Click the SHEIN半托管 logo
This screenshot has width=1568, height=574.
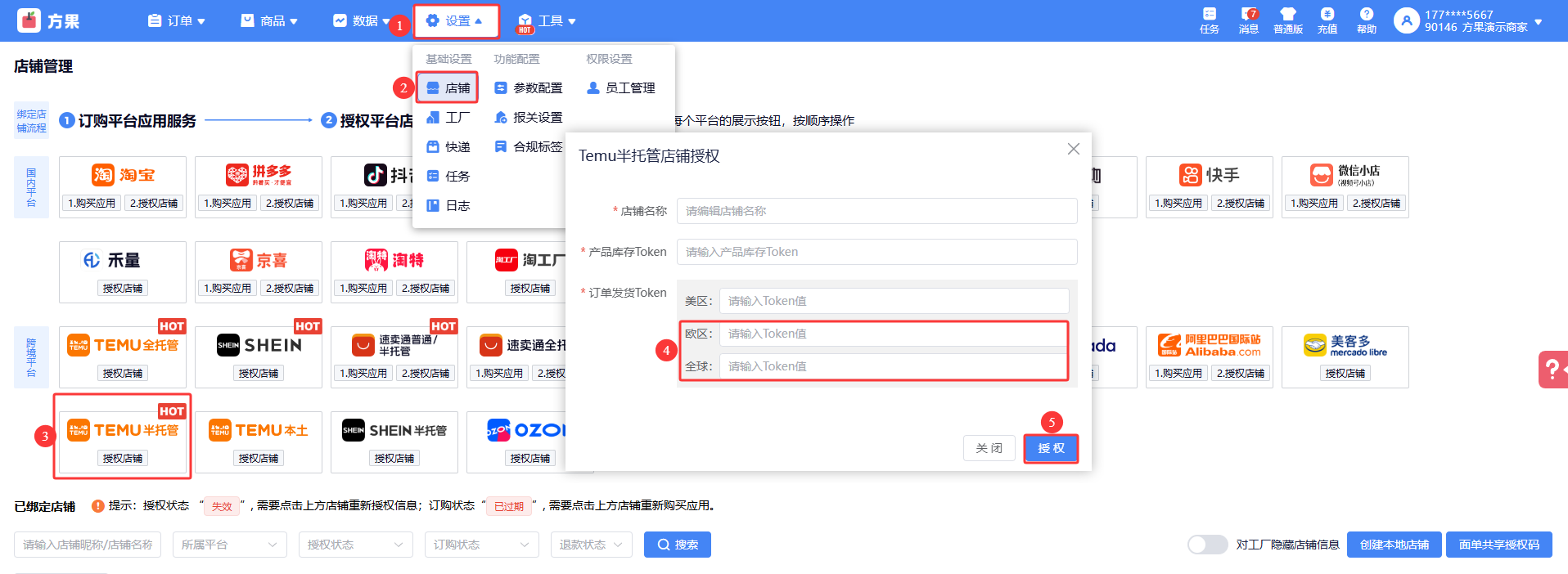(394, 430)
